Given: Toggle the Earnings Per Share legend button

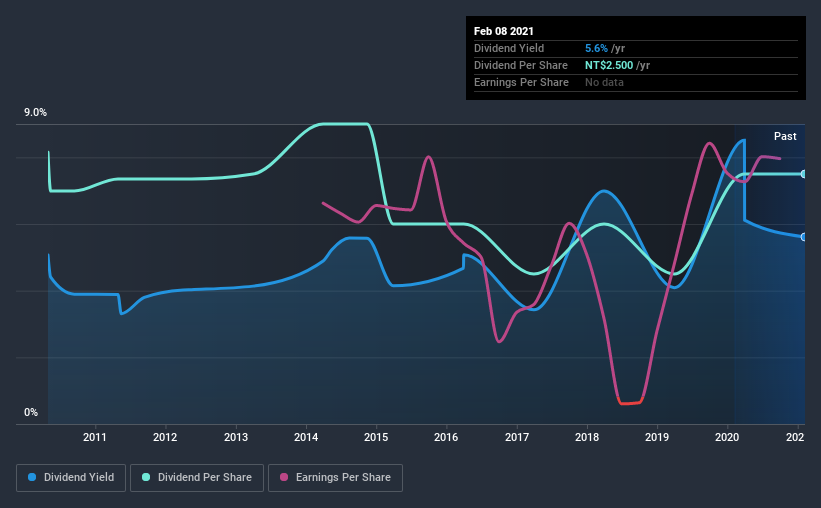Looking at the screenshot, I should click(x=336, y=478).
